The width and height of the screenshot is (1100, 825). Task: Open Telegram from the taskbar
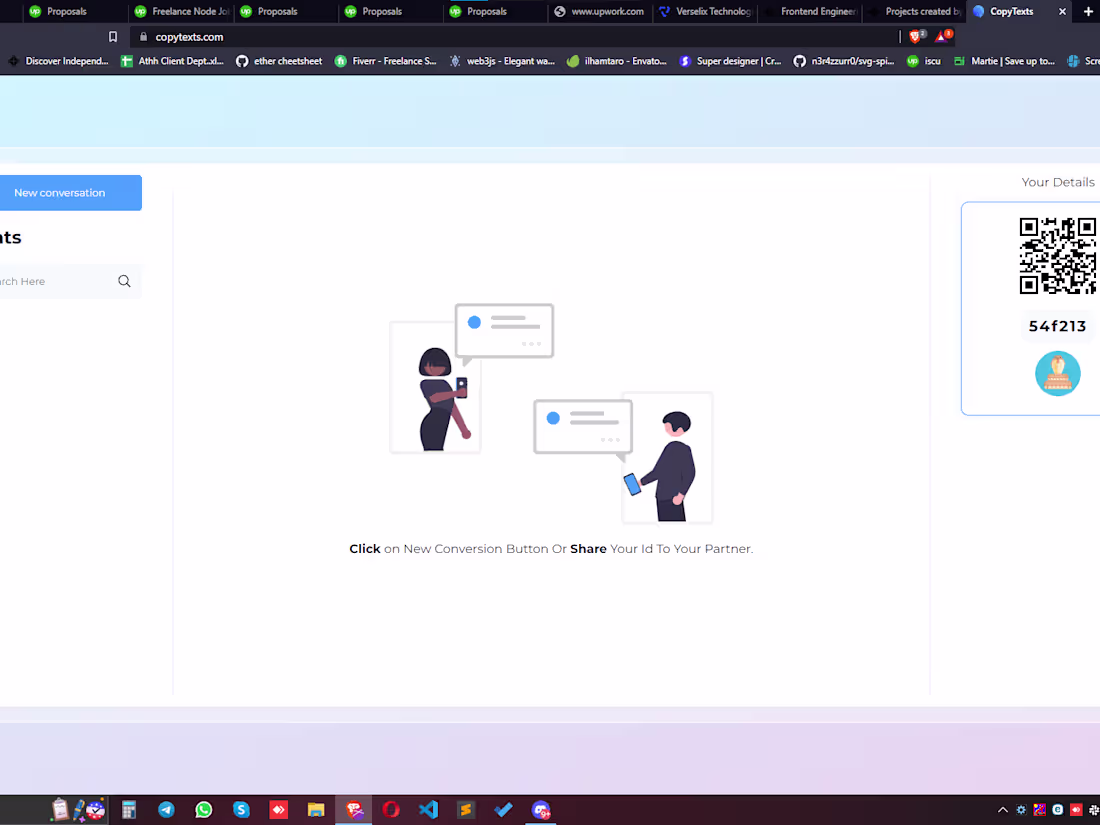[x=166, y=810]
